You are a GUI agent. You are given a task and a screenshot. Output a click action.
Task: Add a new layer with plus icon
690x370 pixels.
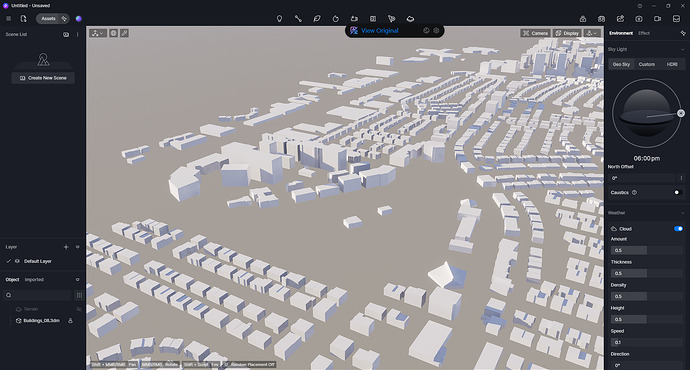66,247
